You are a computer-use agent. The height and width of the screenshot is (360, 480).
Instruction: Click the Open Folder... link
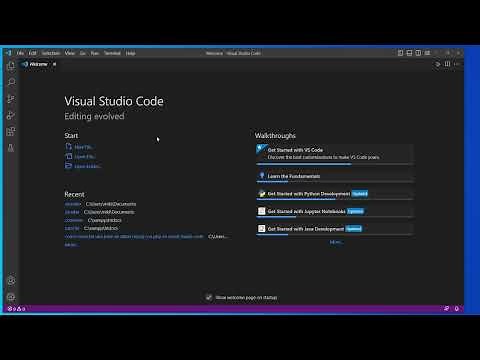click(83, 166)
